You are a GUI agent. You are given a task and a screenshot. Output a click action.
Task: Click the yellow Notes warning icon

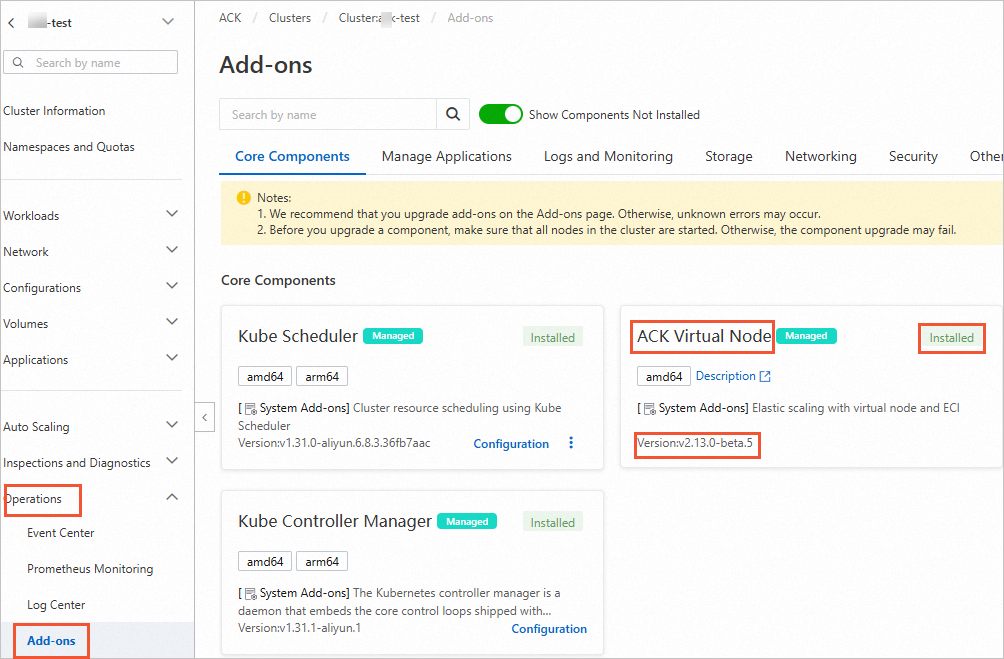243,198
